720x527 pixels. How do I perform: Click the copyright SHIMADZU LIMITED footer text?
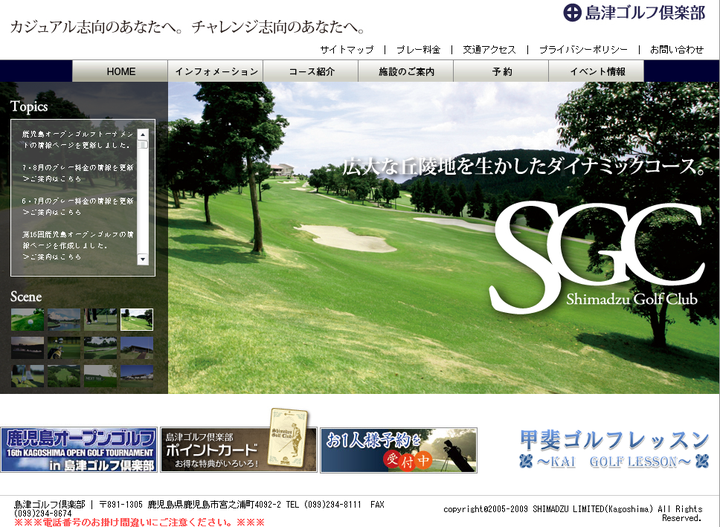click(x=573, y=513)
